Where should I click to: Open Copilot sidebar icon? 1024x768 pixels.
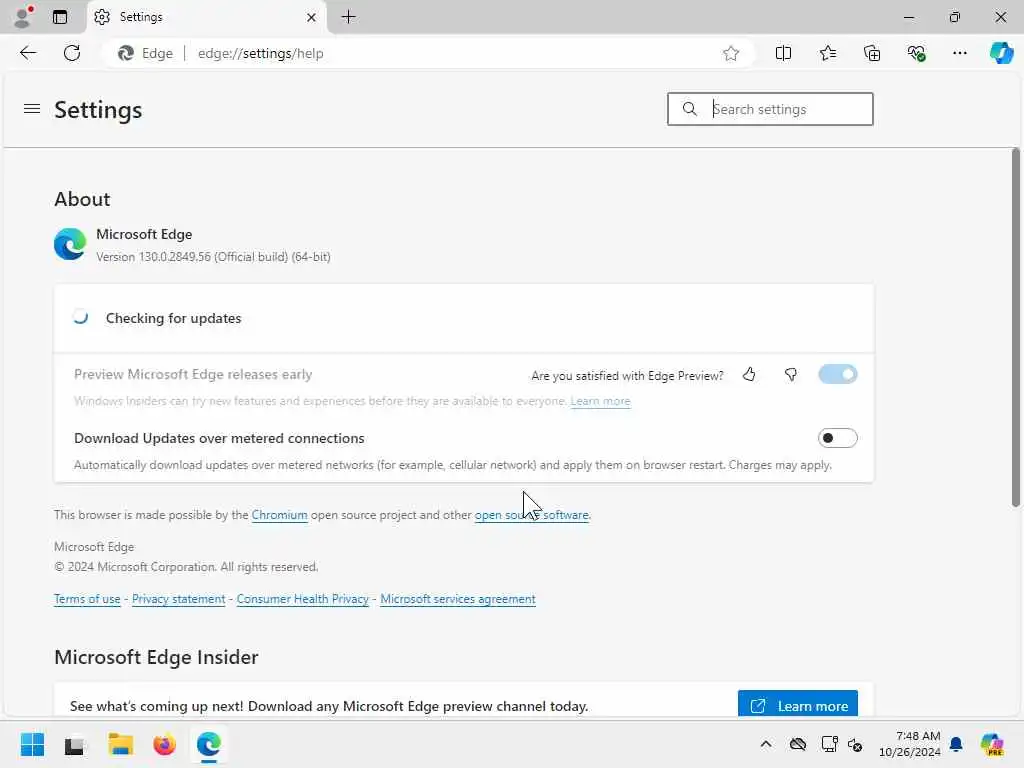point(1001,53)
